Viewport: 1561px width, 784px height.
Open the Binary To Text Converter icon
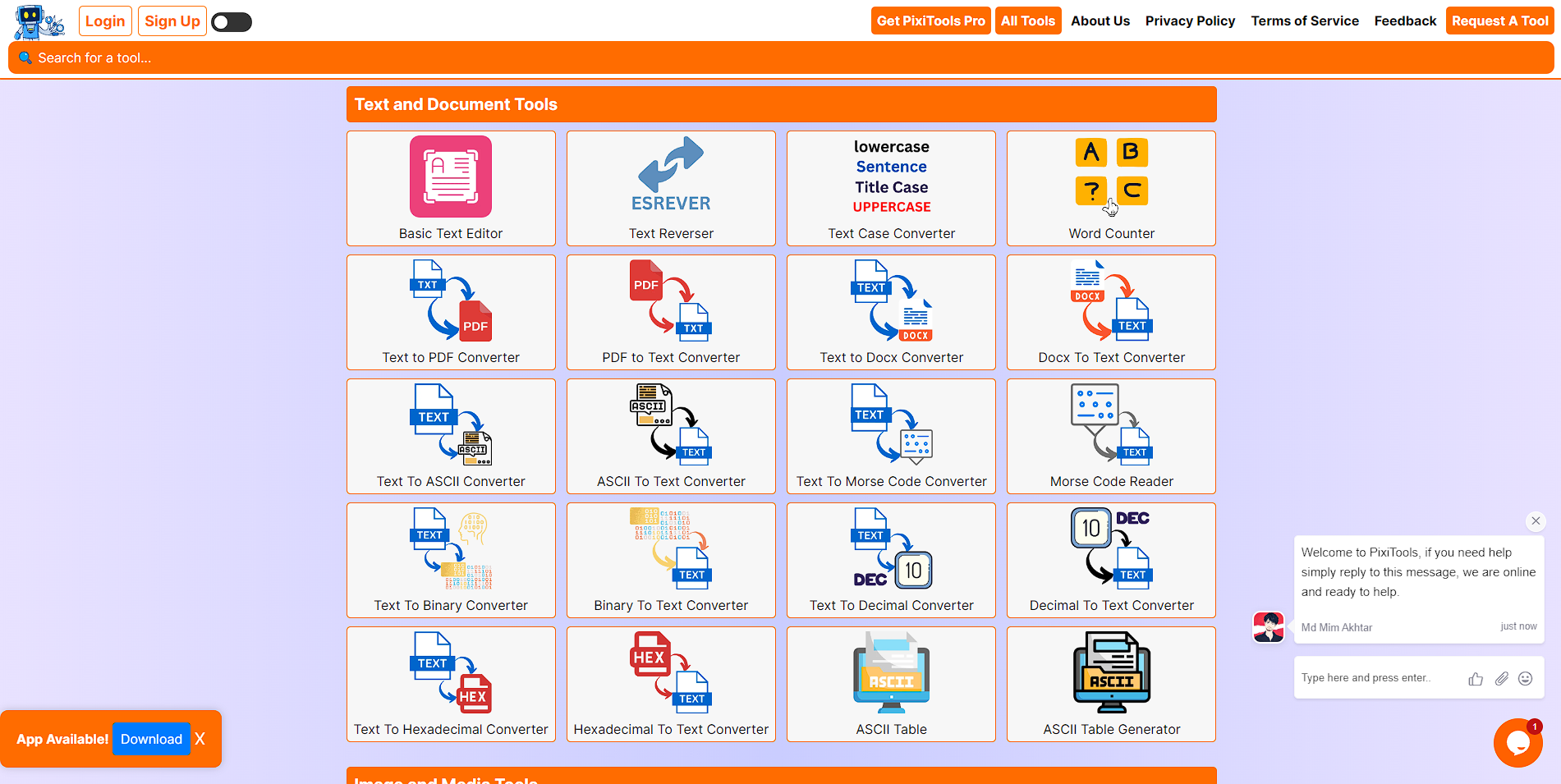[671, 548]
